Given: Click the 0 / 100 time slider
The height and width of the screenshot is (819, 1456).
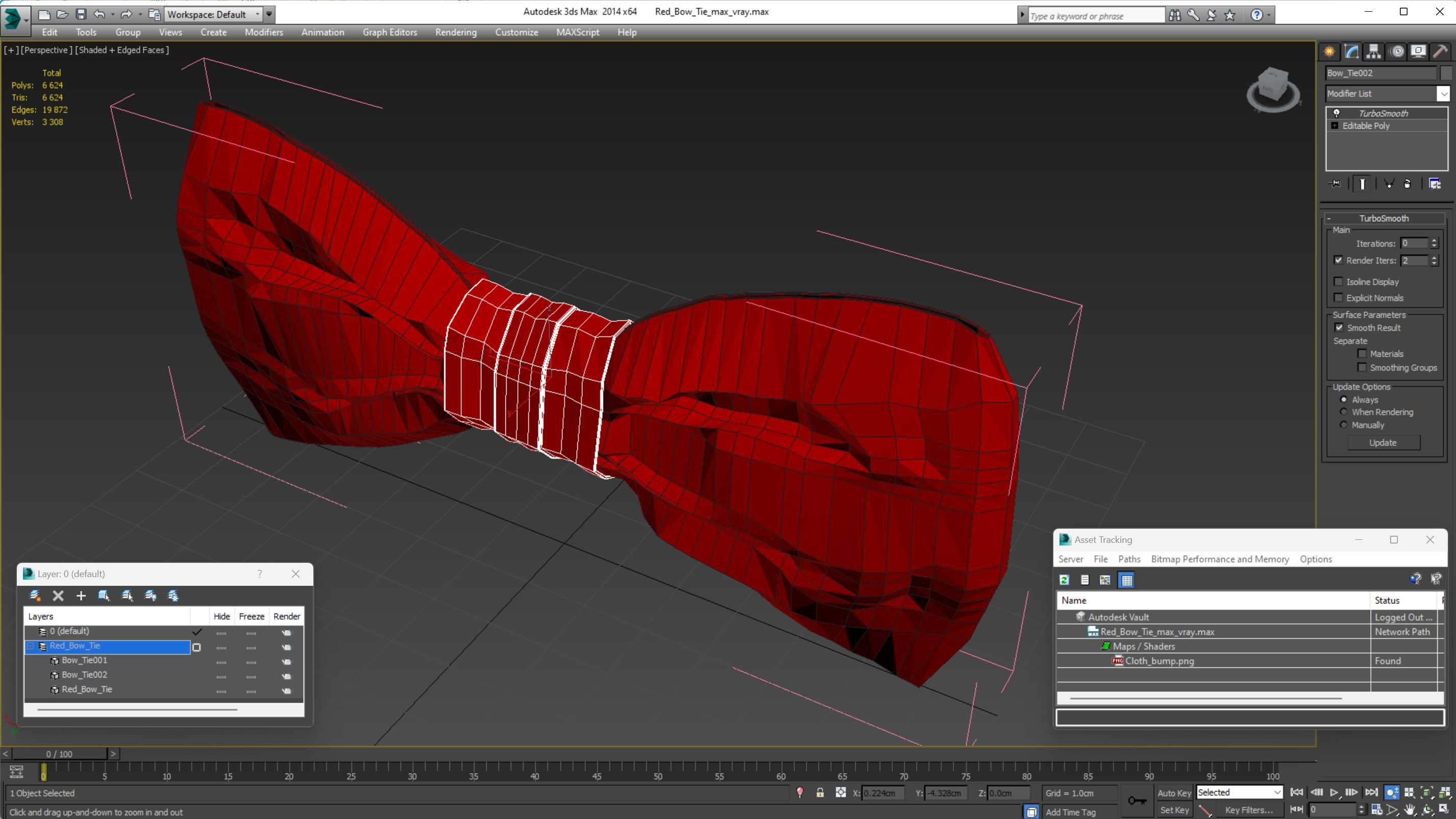Looking at the screenshot, I should click(59, 754).
